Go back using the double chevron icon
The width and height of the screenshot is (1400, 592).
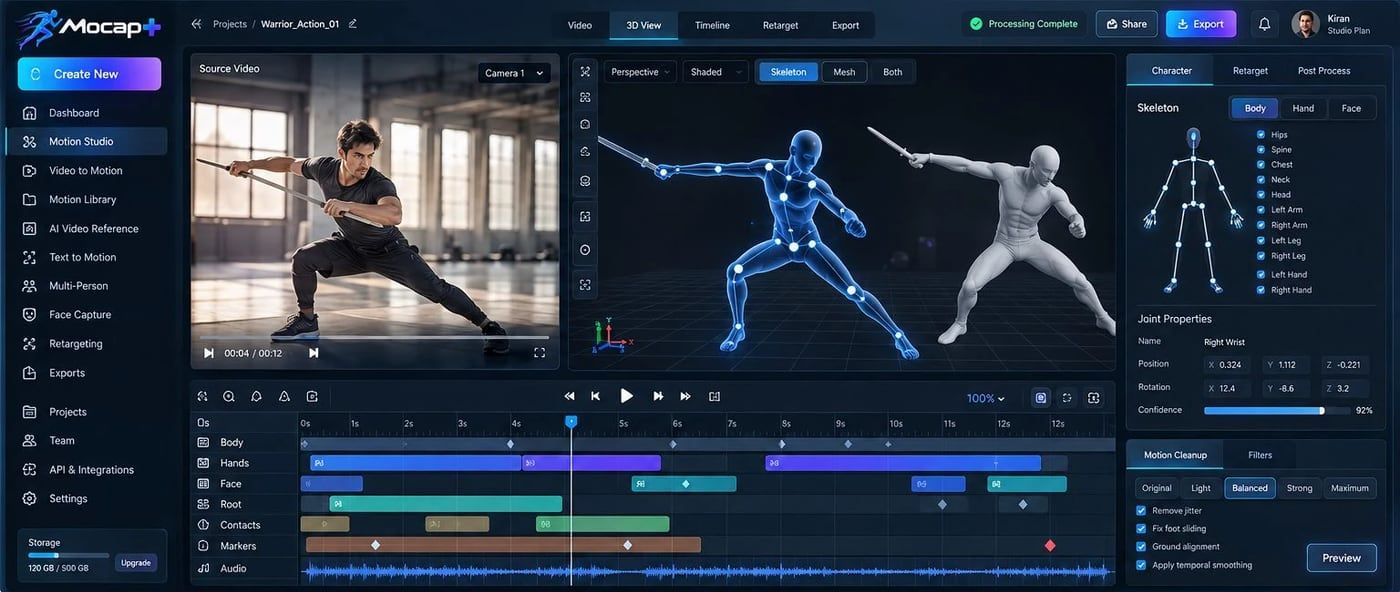(x=196, y=24)
